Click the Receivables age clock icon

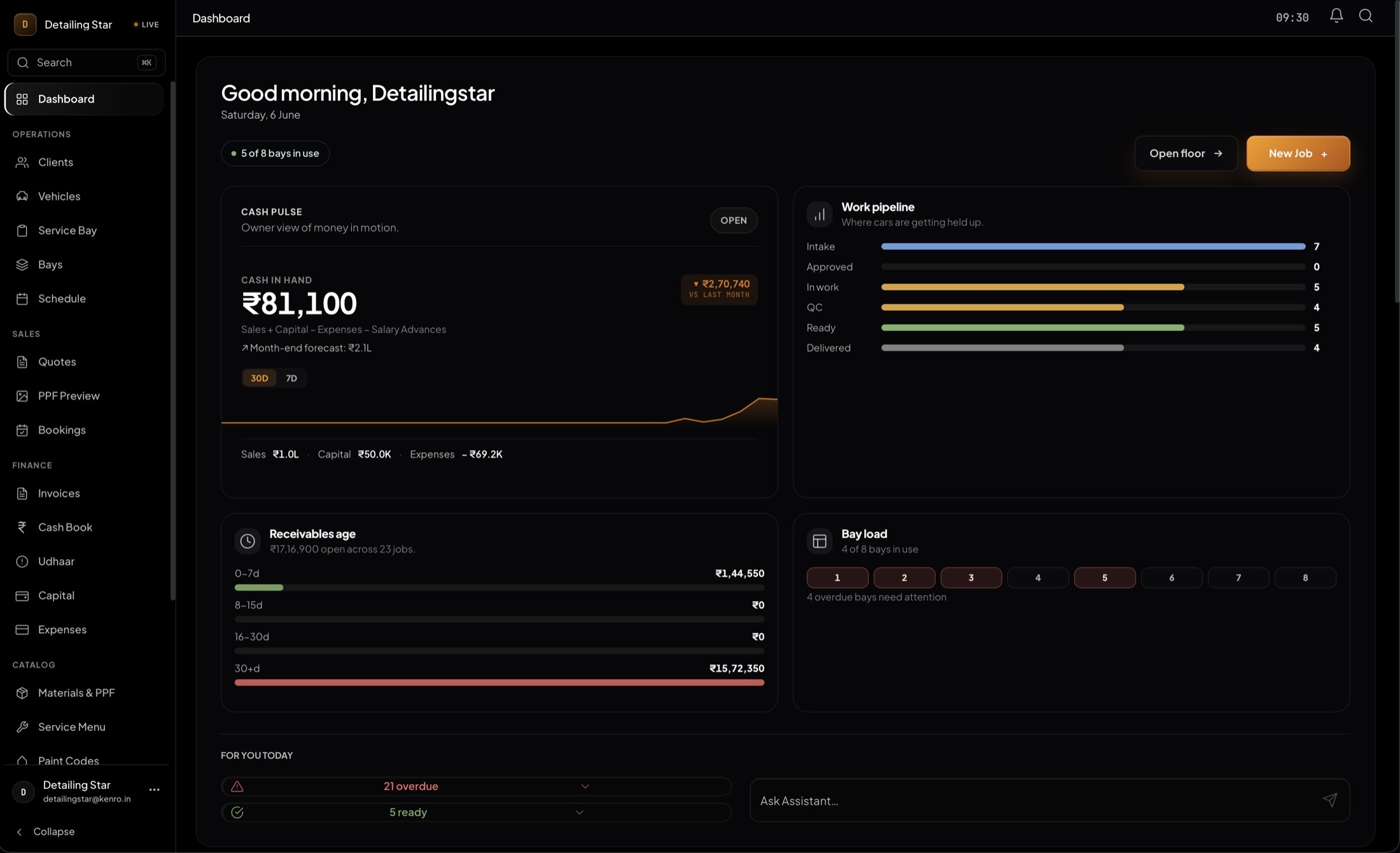pos(248,541)
